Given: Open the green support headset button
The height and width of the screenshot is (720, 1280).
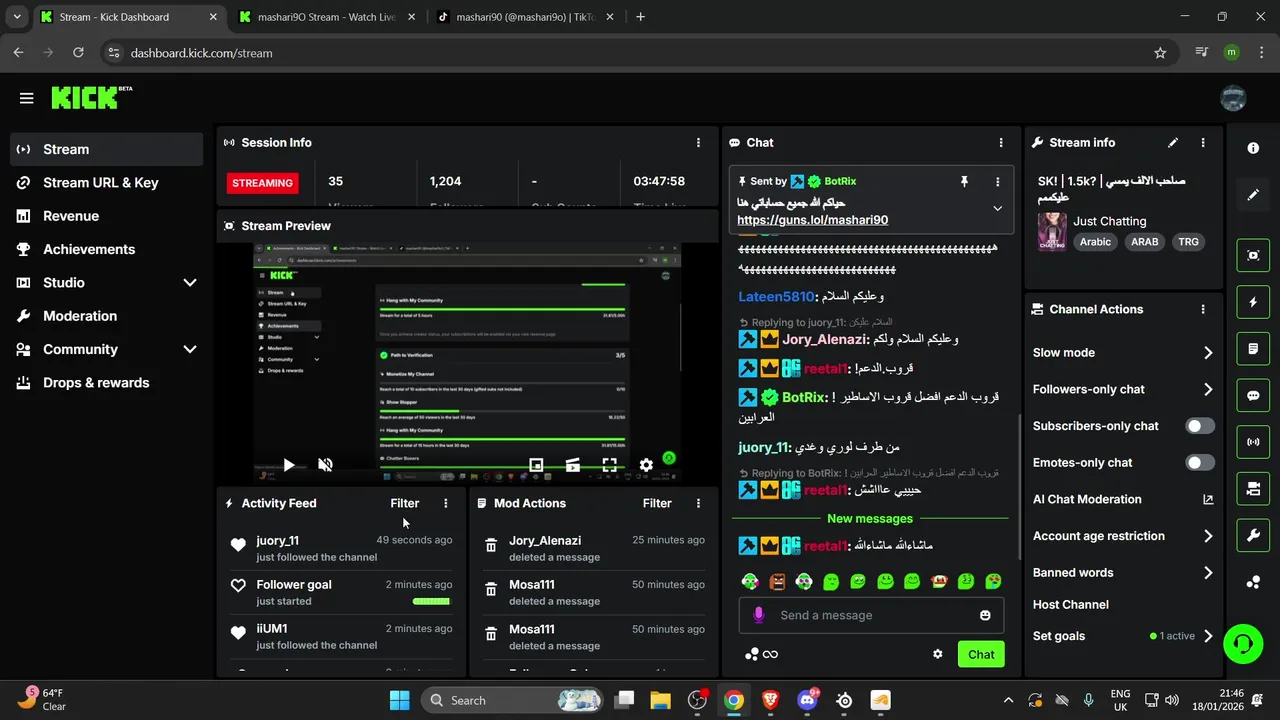Looking at the screenshot, I should [x=1243, y=643].
